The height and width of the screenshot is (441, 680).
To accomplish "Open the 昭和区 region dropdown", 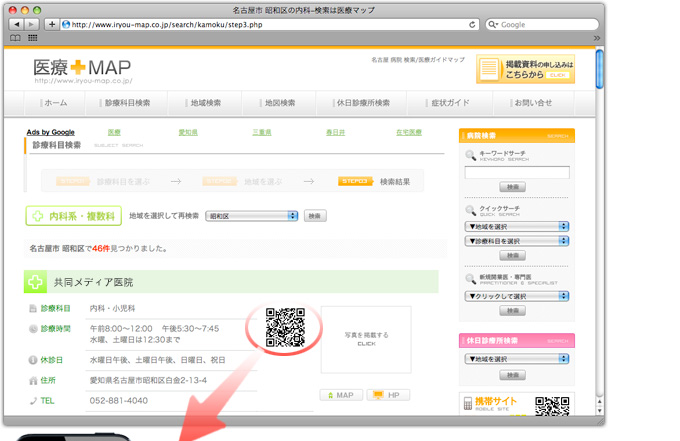I will click(x=252, y=216).
